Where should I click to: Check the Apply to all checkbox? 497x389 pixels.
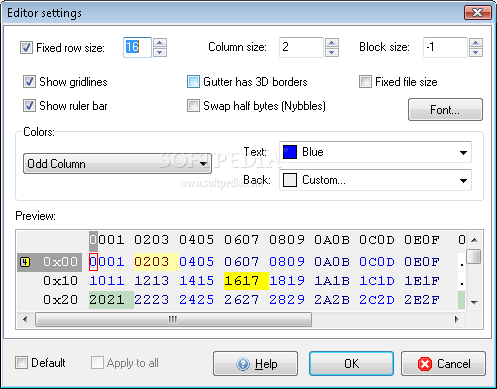click(x=97, y=363)
